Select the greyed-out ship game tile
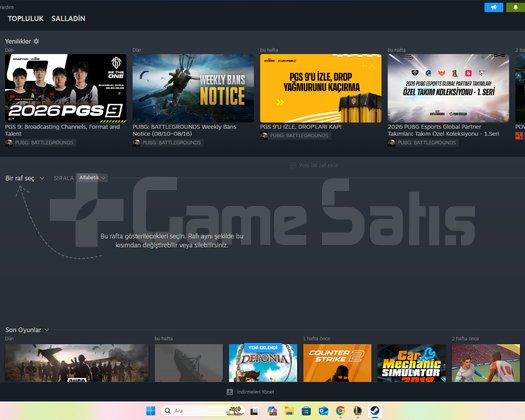The height and width of the screenshot is (420, 525). tap(189, 363)
